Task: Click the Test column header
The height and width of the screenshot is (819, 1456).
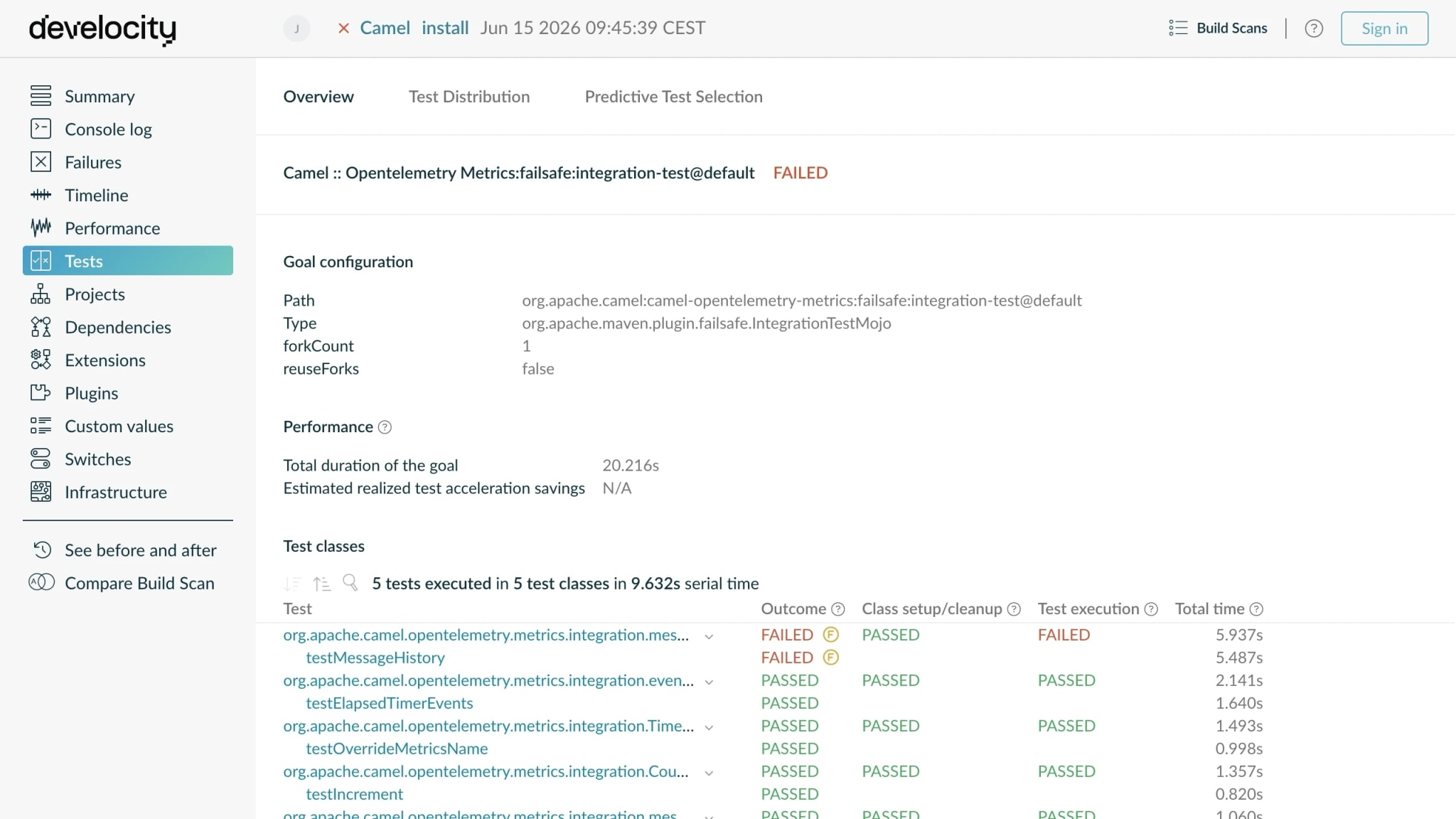Action: tap(297, 609)
